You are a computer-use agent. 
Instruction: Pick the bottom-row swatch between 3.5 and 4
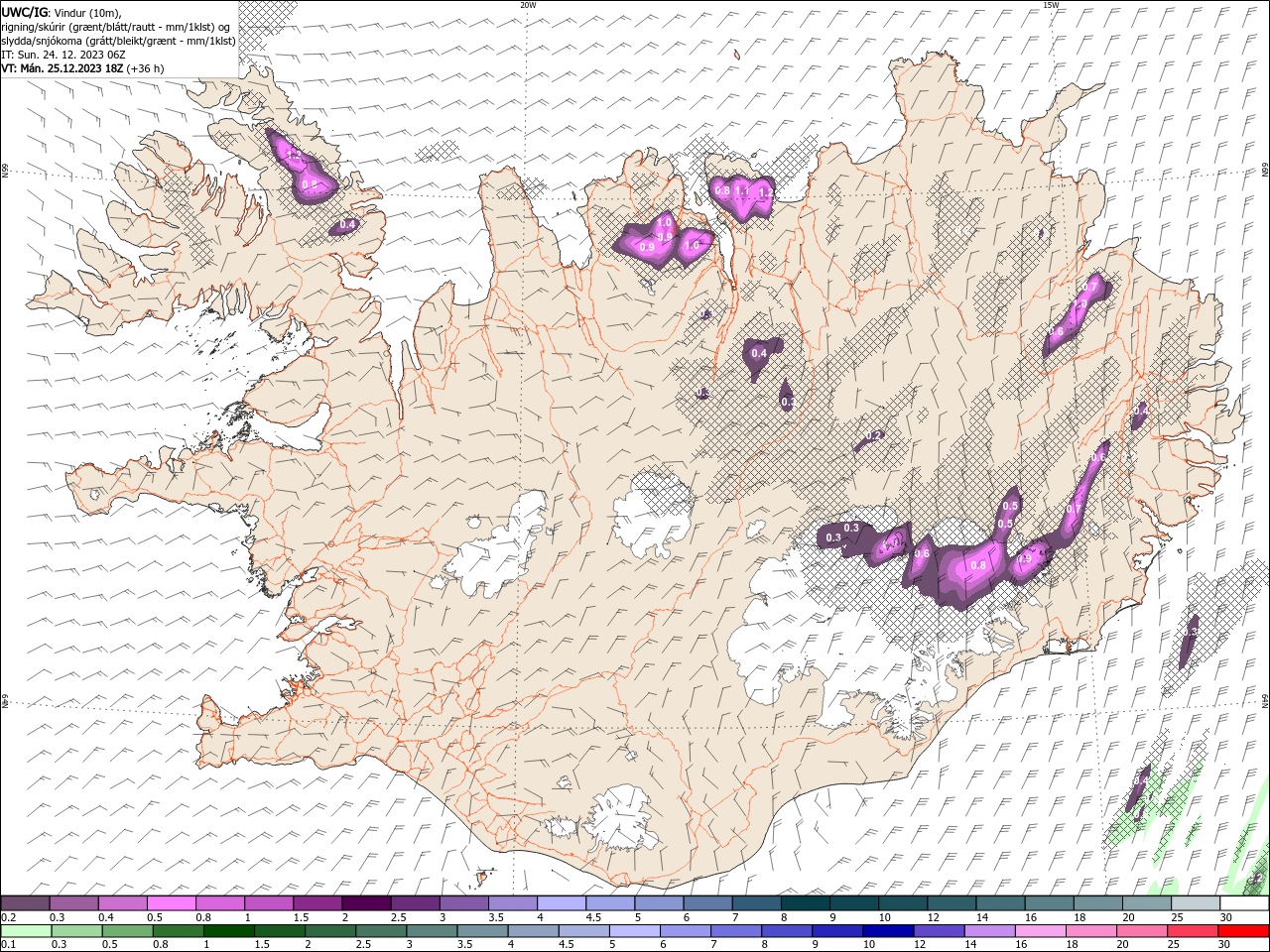pos(481,931)
